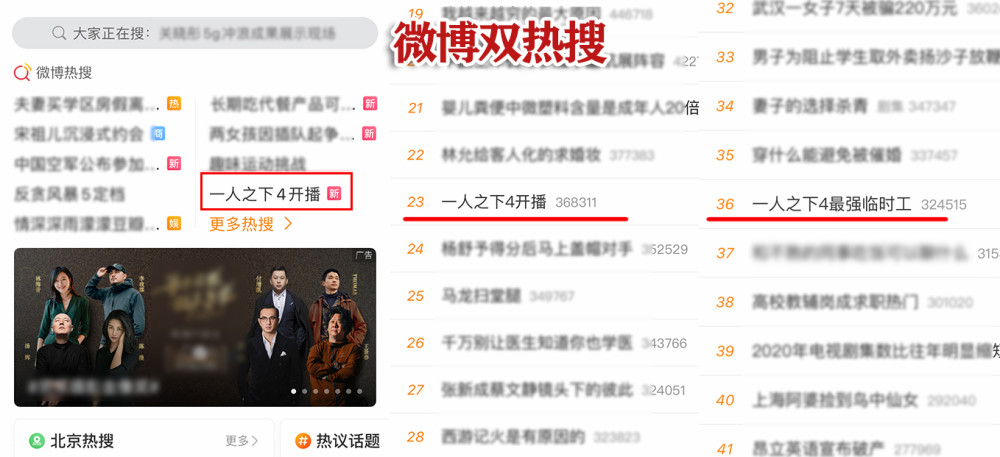Open trending topic 一人之下4最强临时工 ranked 36

tap(831, 204)
